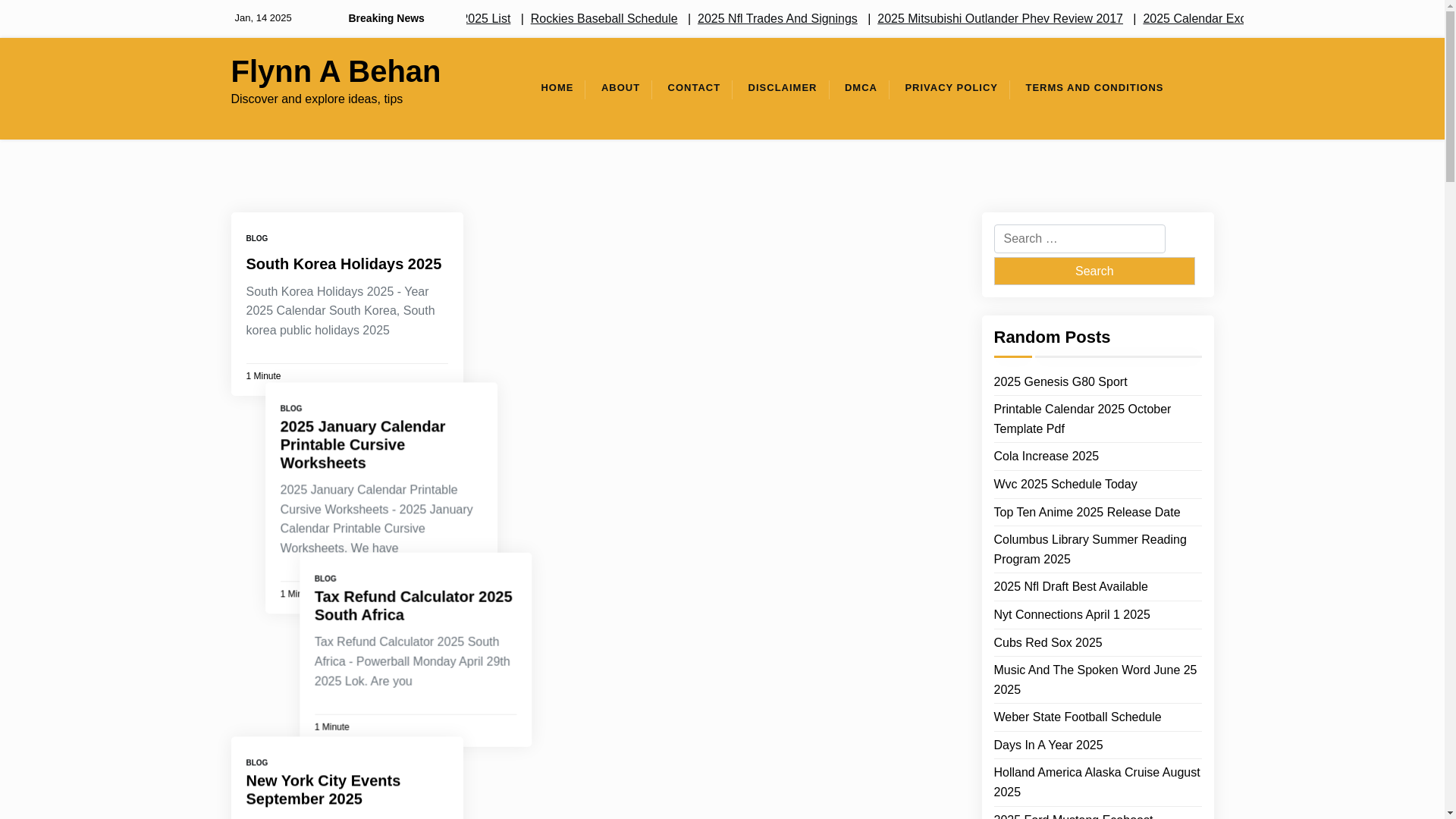Open TERMS AND CONDITIONS page
The image size is (1456, 819).
[x=1094, y=88]
